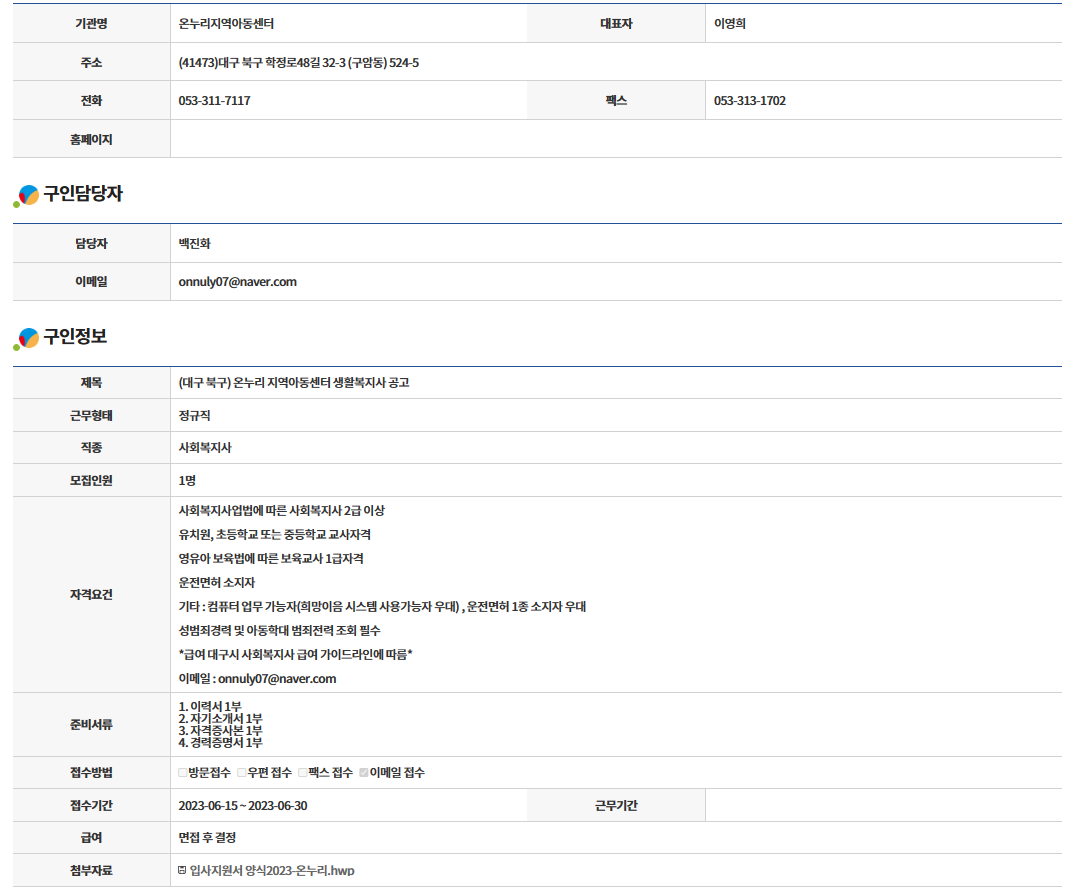Click the phone number 053-311-7117
The width and height of the screenshot is (1077, 887).
[x=214, y=101]
